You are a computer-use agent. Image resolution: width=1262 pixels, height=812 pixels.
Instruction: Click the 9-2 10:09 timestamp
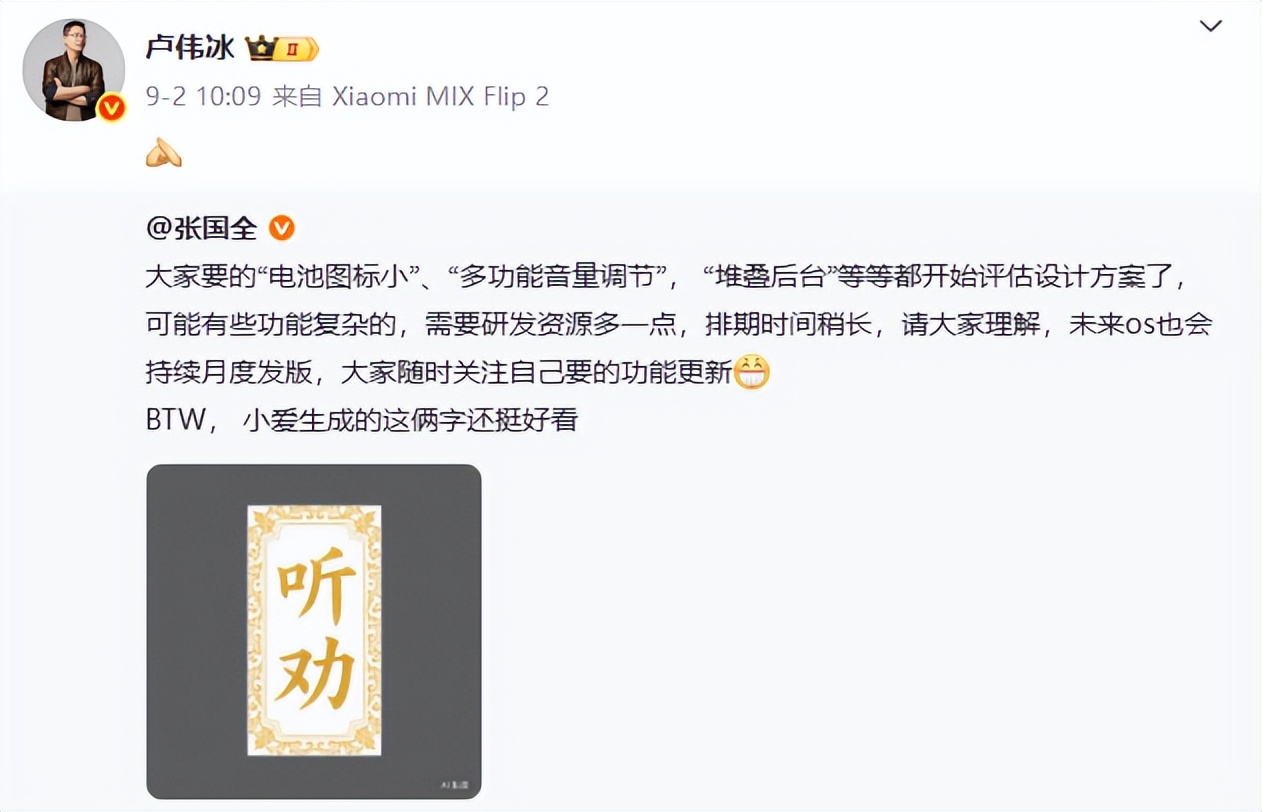(203, 96)
